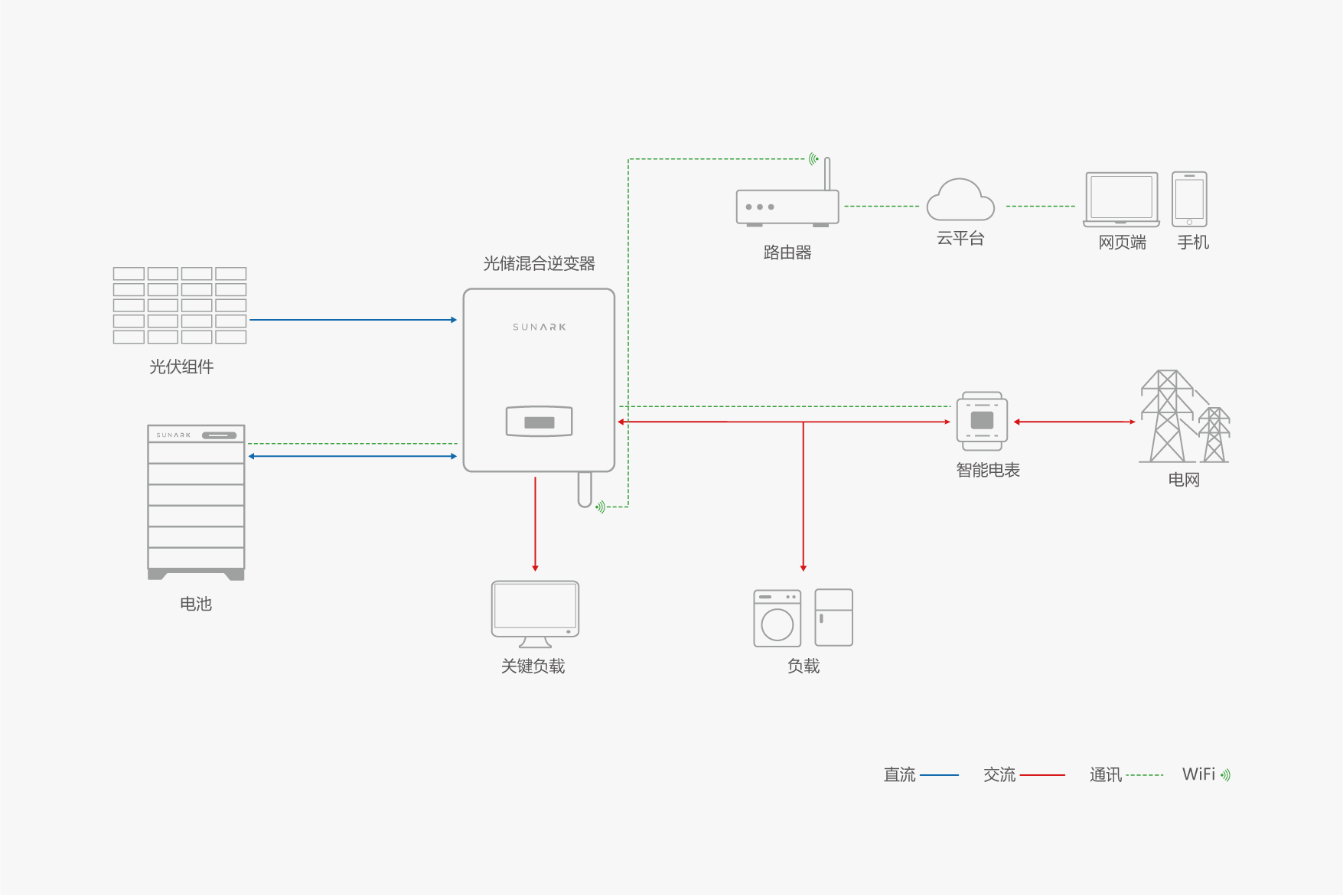This screenshot has width=1343, height=896.
Task: Select the refrigerator load icon
Action: coord(833,617)
